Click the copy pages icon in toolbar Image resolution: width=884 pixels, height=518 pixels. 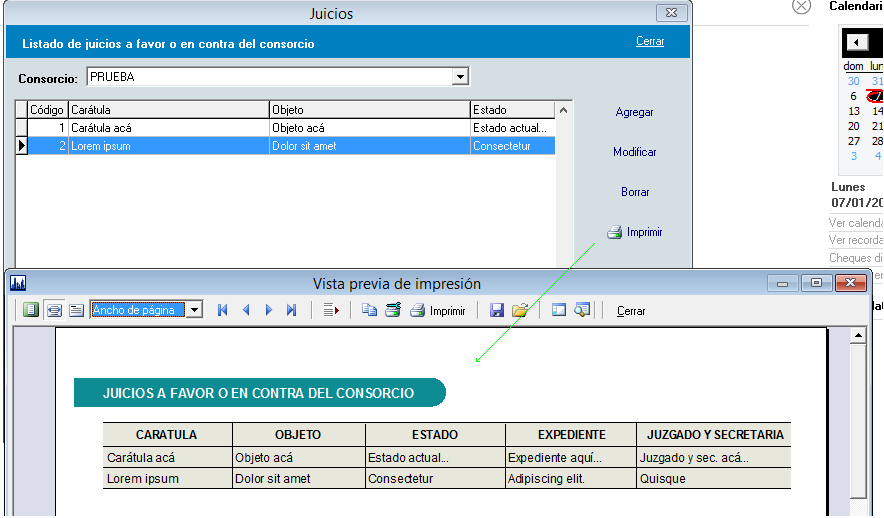[x=370, y=310]
